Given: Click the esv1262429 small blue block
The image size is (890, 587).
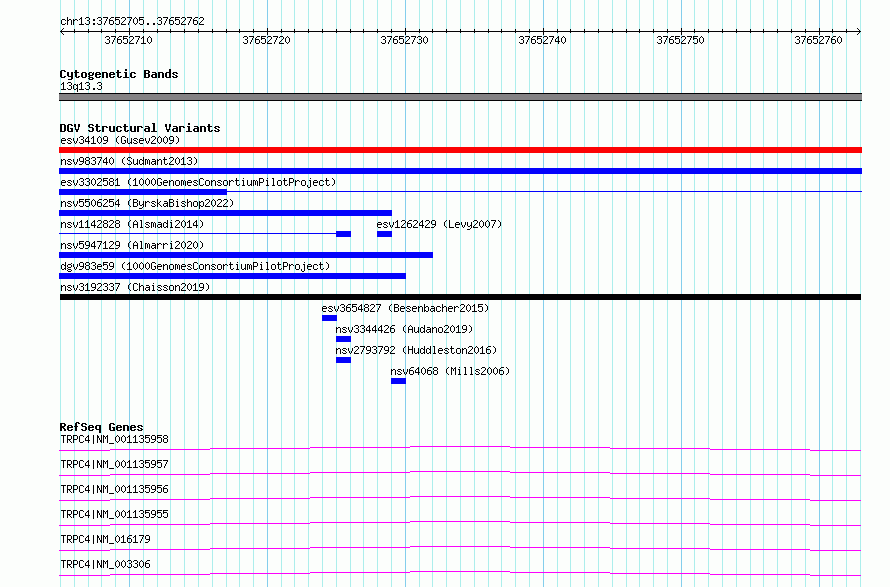Looking at the screenshot, I should (x=384, y=234).
